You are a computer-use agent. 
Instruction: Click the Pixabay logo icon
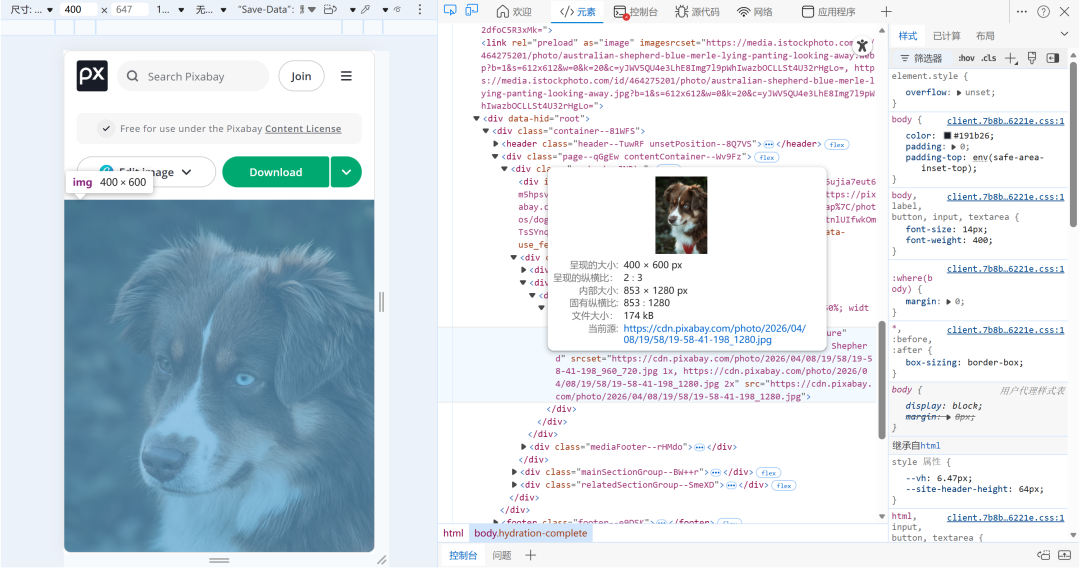pos(92,76)
